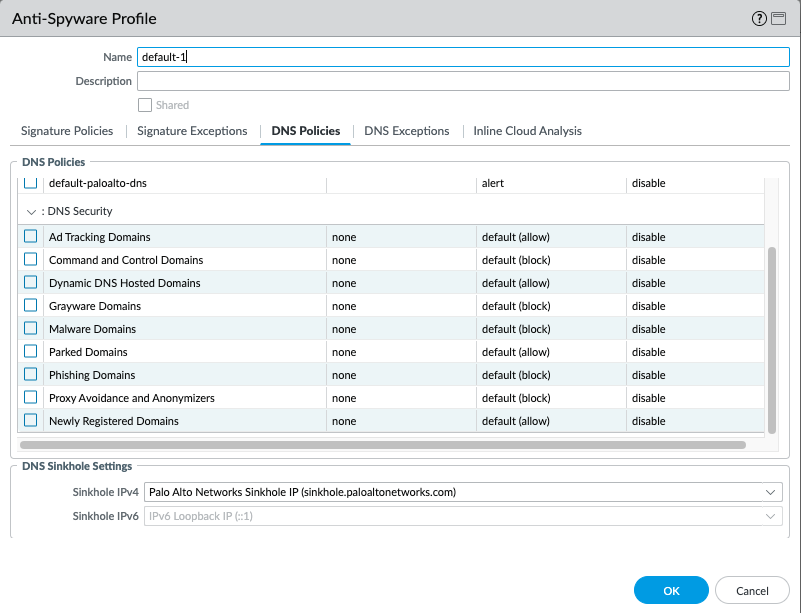Open the Inline Cloud Analysis tab
Viewport: 801px width, 613px height.
[x=527, y=131]
